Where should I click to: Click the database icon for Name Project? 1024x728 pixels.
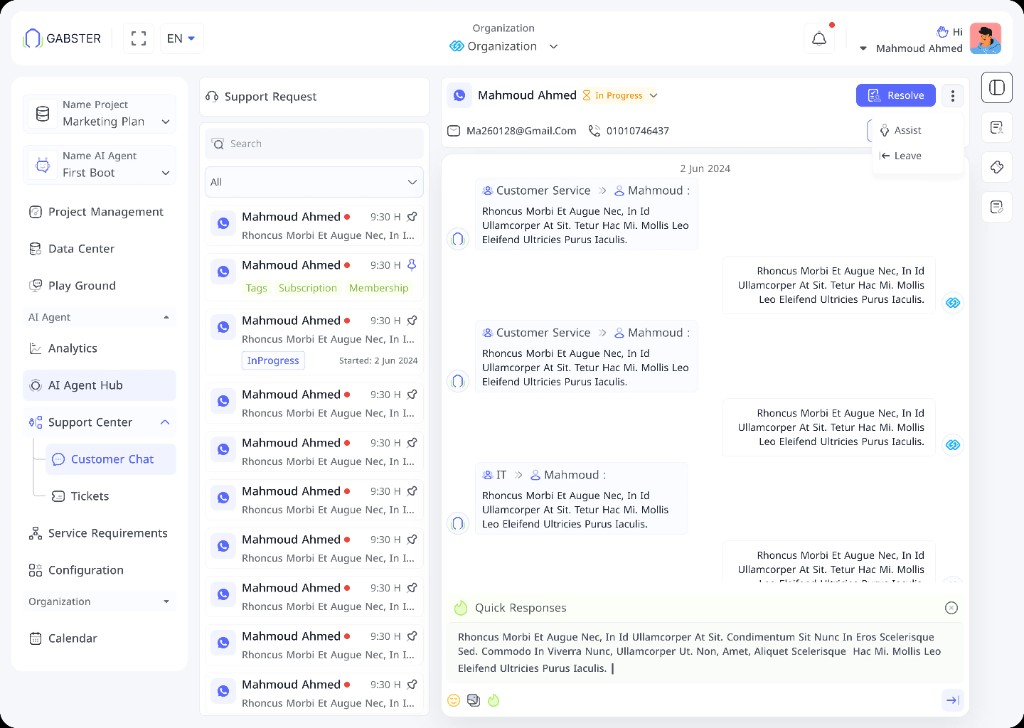point(42,114)
